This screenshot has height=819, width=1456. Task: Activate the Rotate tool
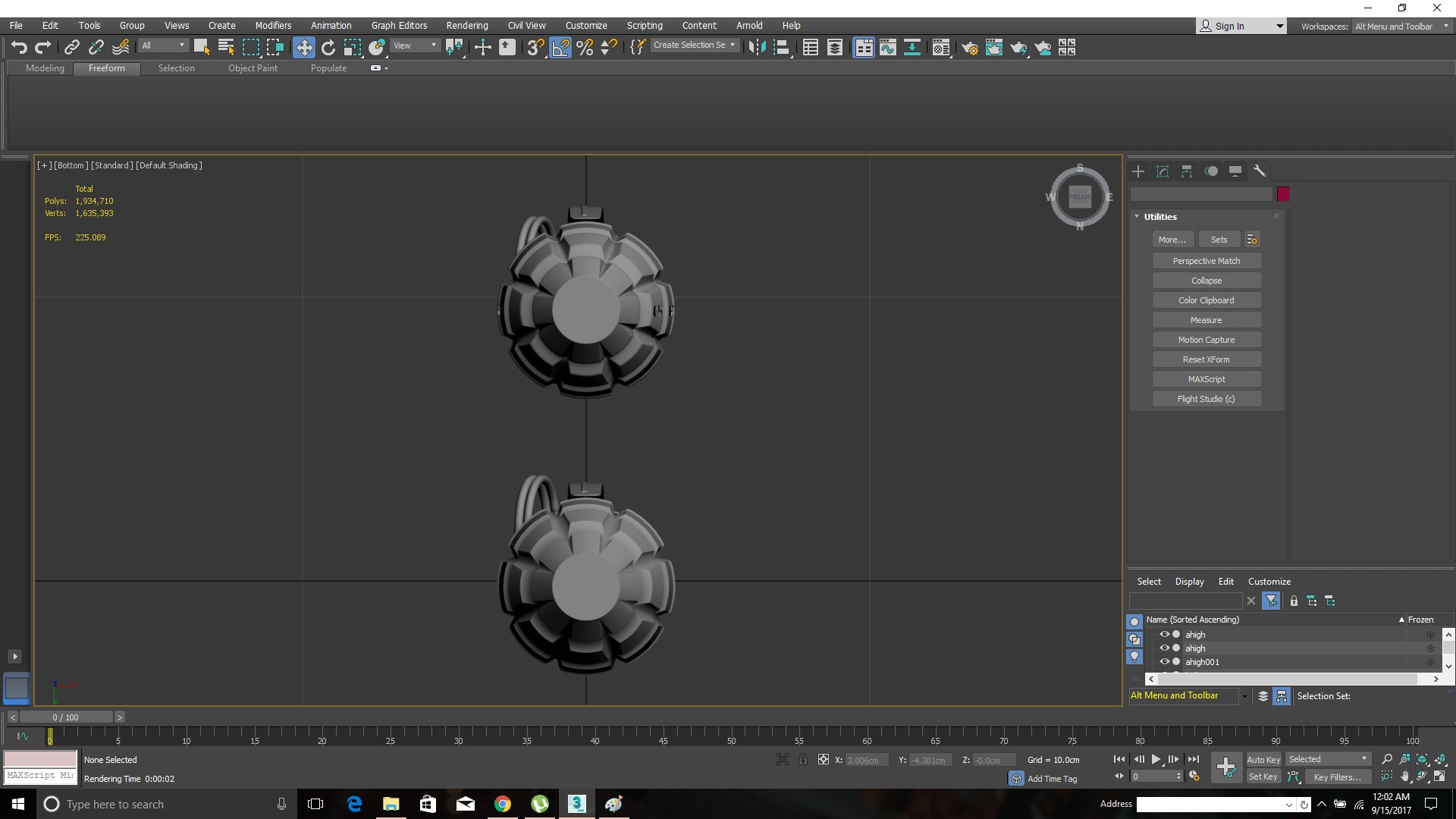[x=328, y=48]
